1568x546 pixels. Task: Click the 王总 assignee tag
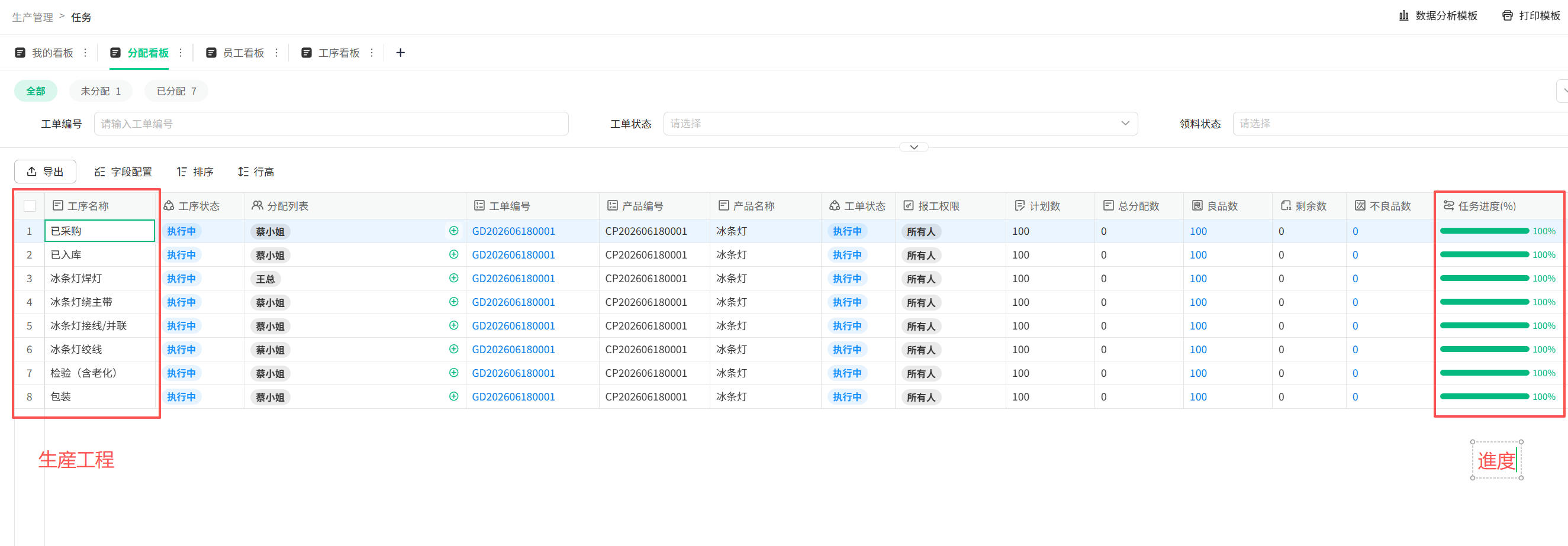coord(265,279)
